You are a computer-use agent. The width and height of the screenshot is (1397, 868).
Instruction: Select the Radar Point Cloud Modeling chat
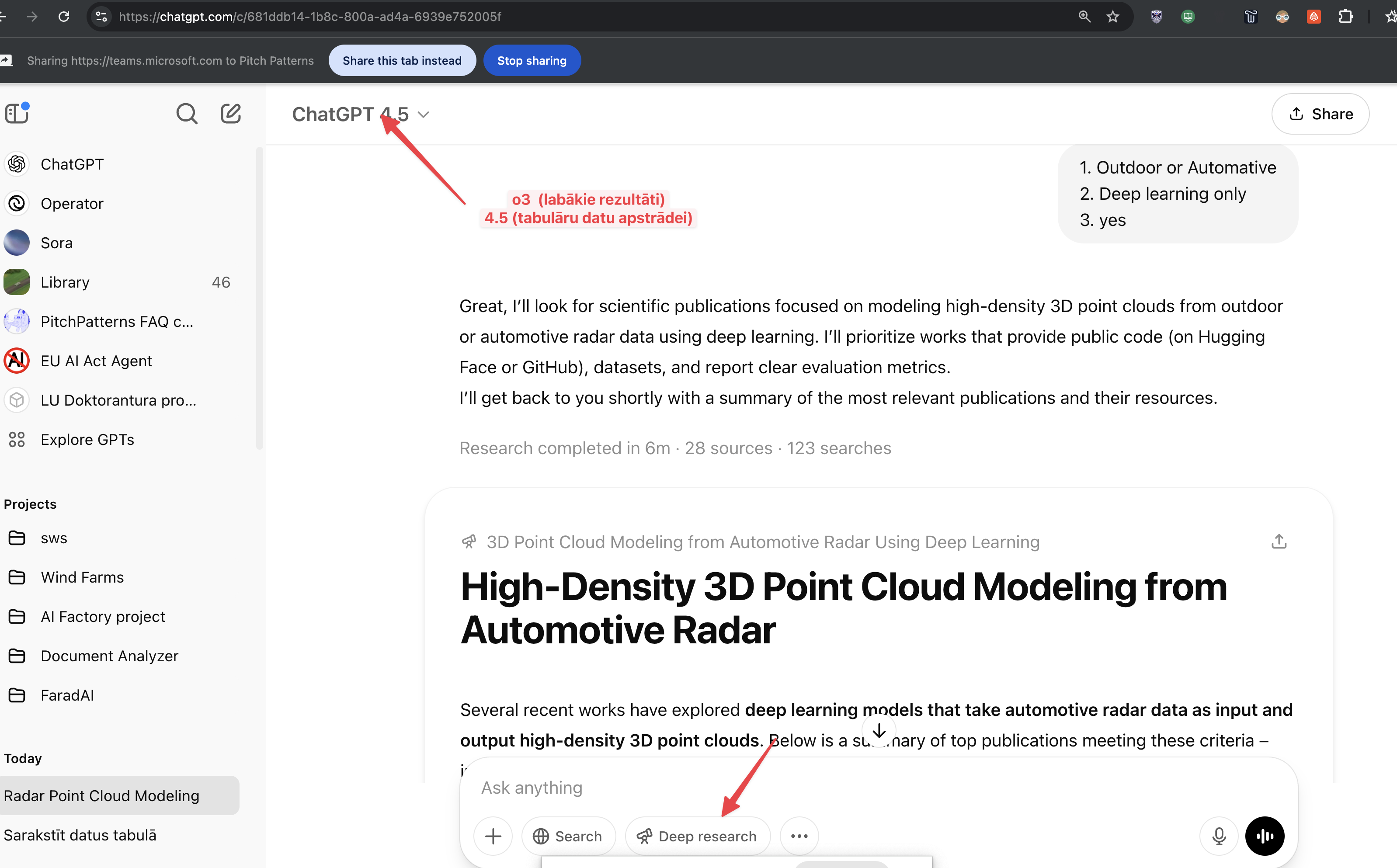[x=119, y=795]
